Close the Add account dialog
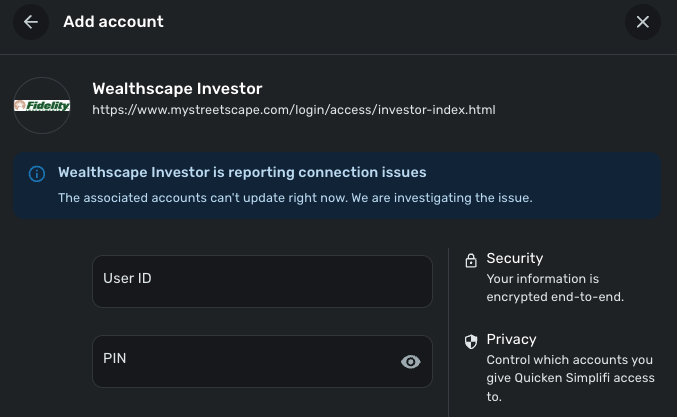The height and width of the screenshot is (417, 677). [643, 22]
